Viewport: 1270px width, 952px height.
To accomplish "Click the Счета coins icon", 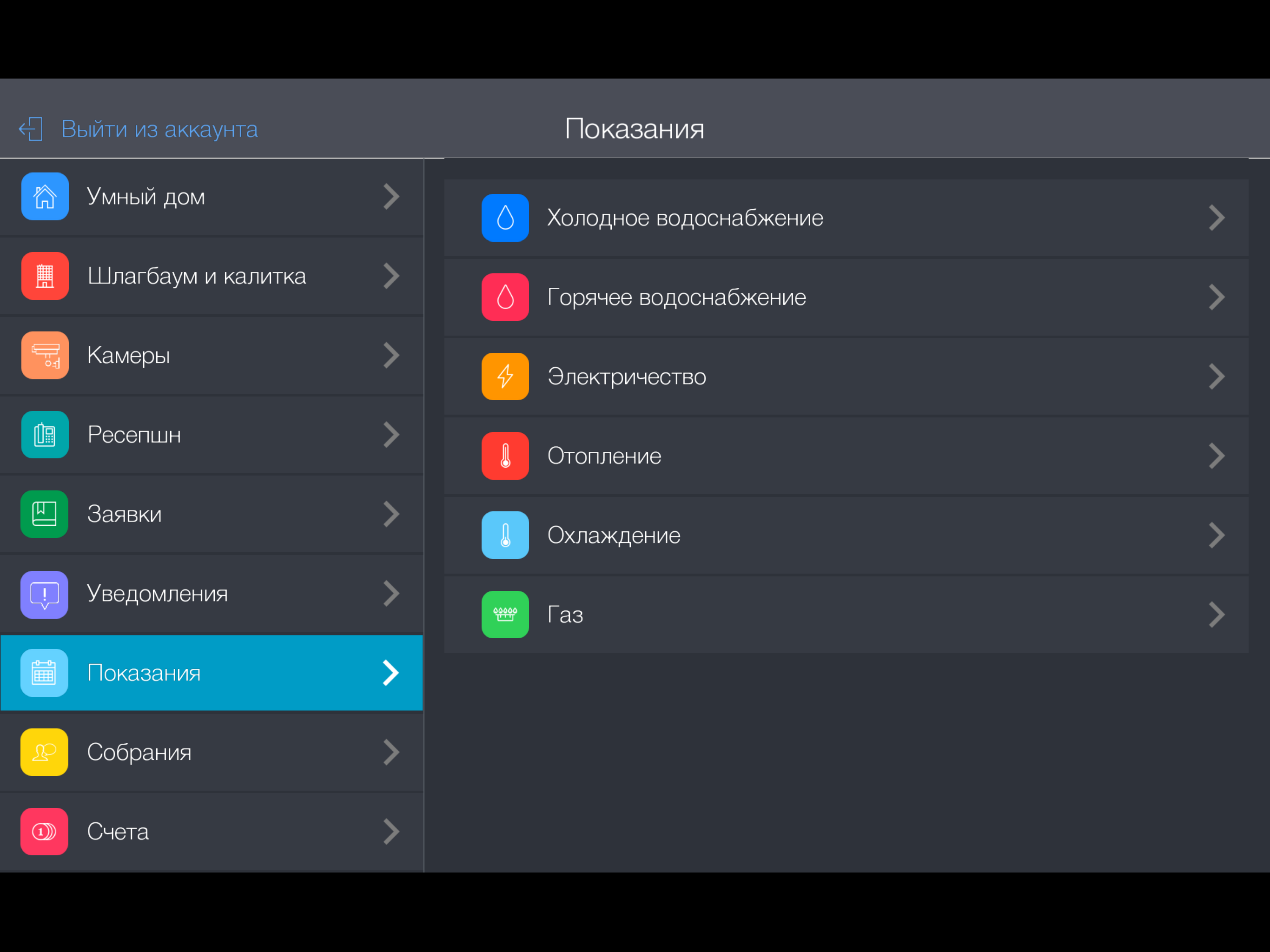I will tap(44, 832).
